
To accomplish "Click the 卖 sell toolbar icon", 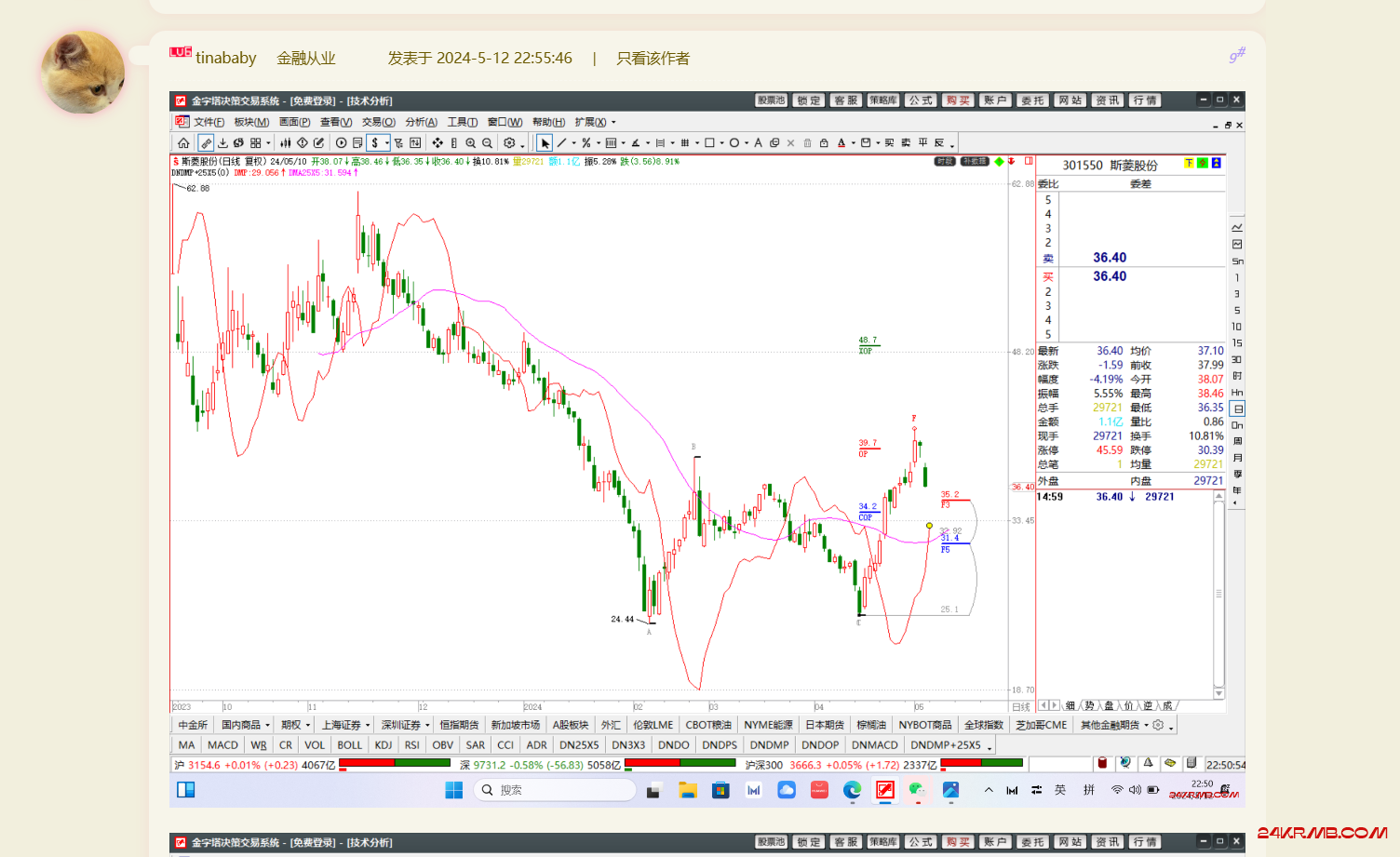I will coord(906,143).
